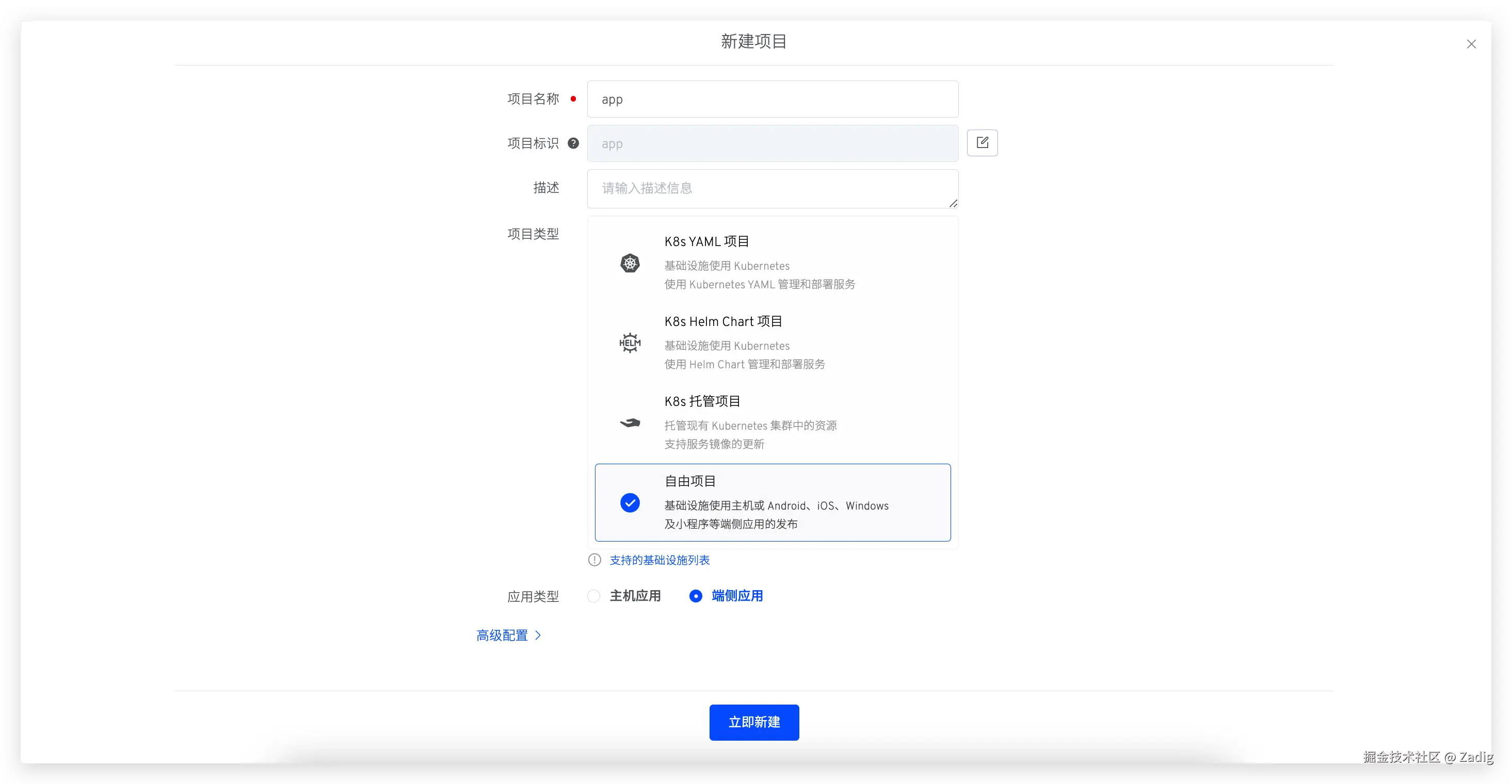Click the 描述 text area
Screen dimensions: 1512x784
tap(773, 188)
